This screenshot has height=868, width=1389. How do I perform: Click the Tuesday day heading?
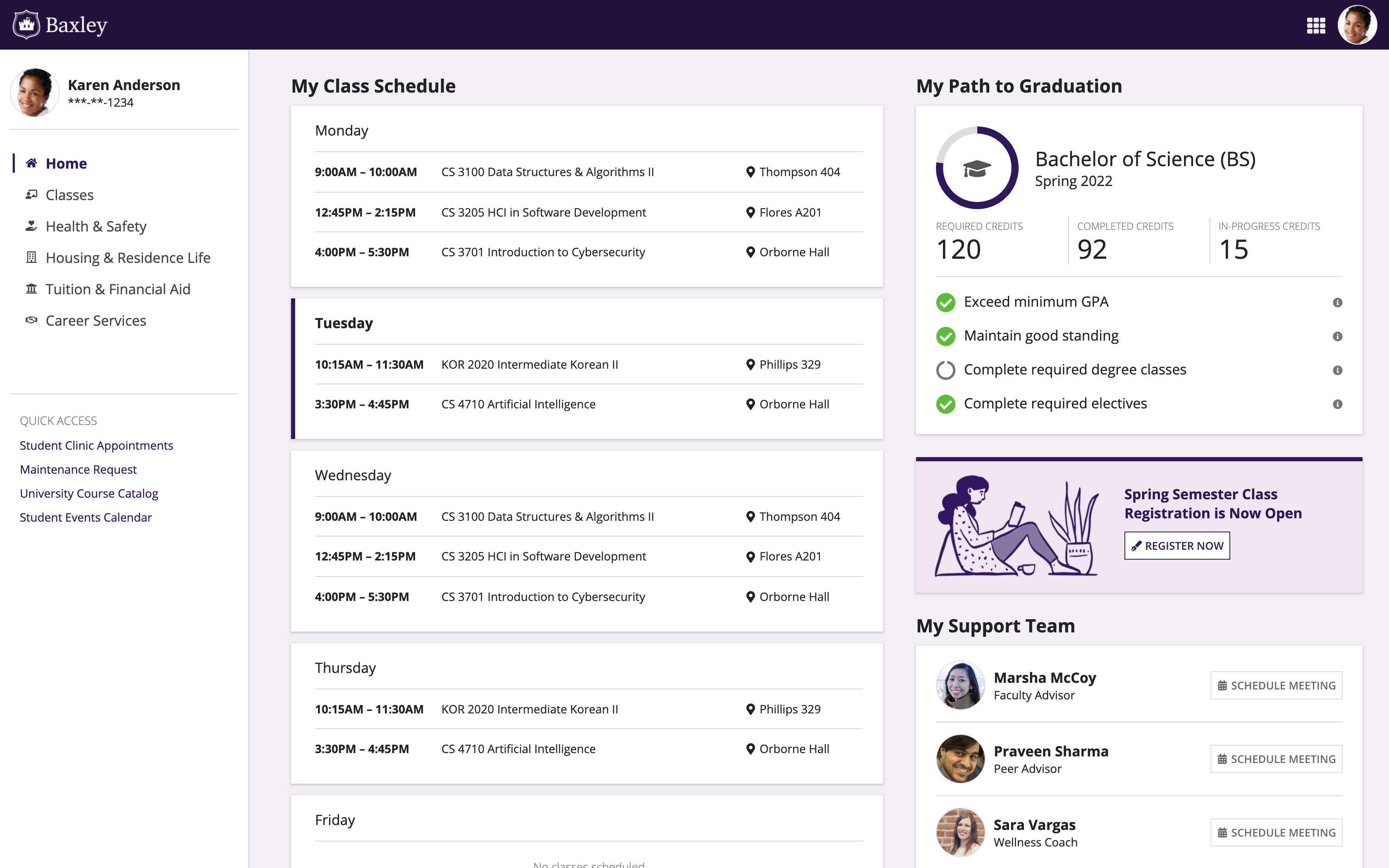point(344,323)
